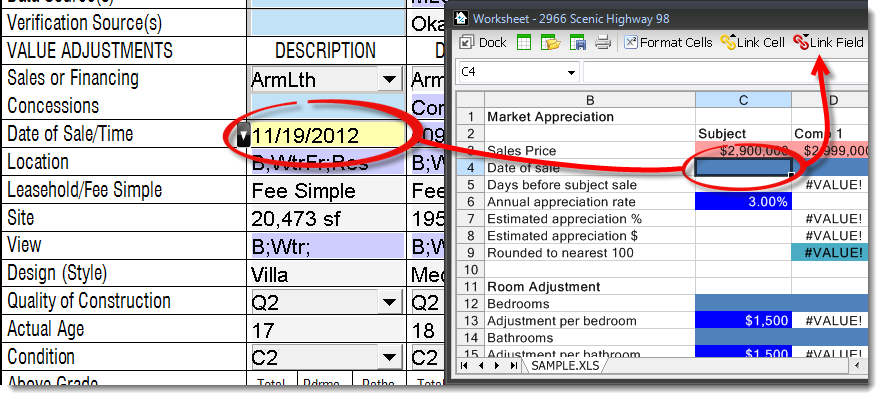883x400 pixels.
Task: Click the 20,473 sf Site field
Action: click(x=326, y=218)
